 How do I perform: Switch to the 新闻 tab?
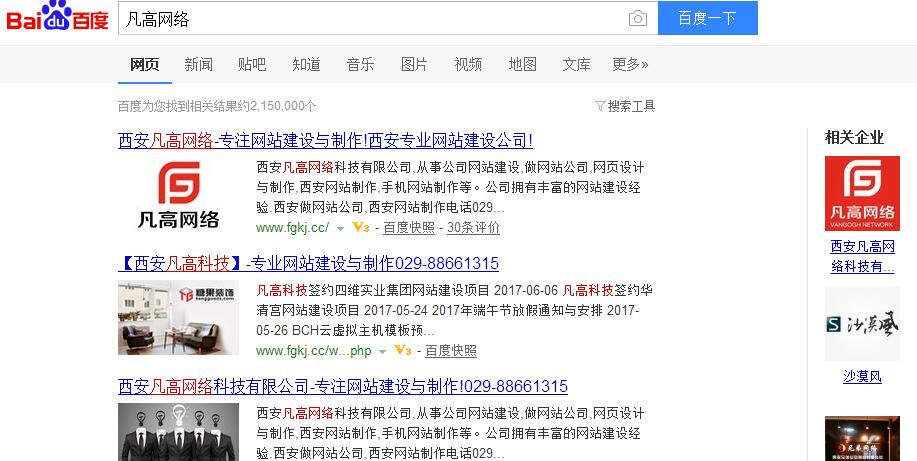198,65
